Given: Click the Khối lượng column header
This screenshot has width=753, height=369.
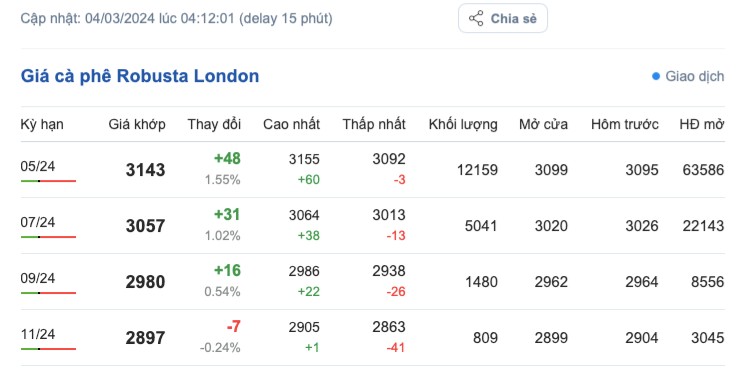Looking at the screenshot, I should 463,124.
